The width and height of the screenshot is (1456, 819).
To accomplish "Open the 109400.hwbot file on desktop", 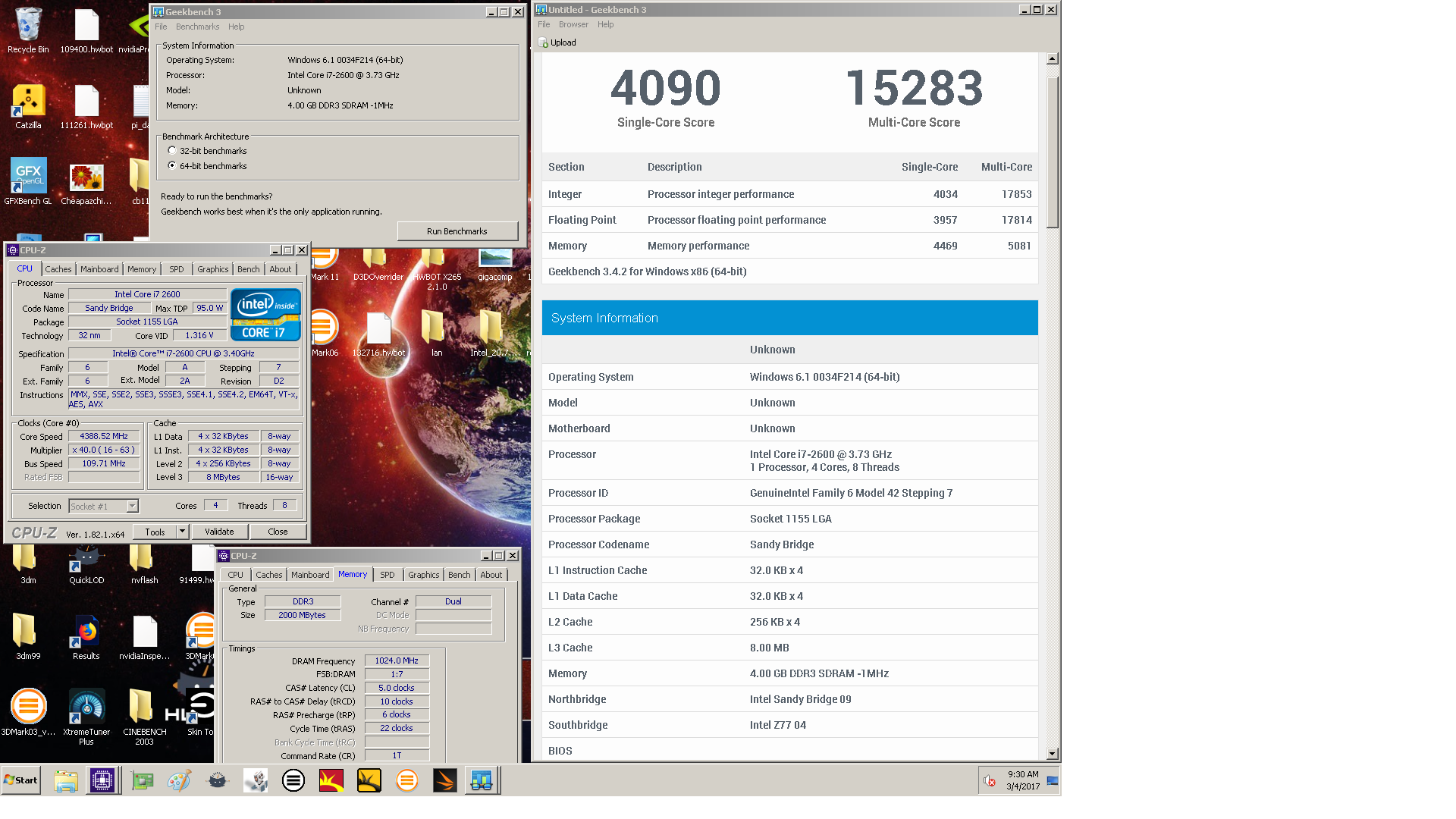I will click(x=86, y=30).
